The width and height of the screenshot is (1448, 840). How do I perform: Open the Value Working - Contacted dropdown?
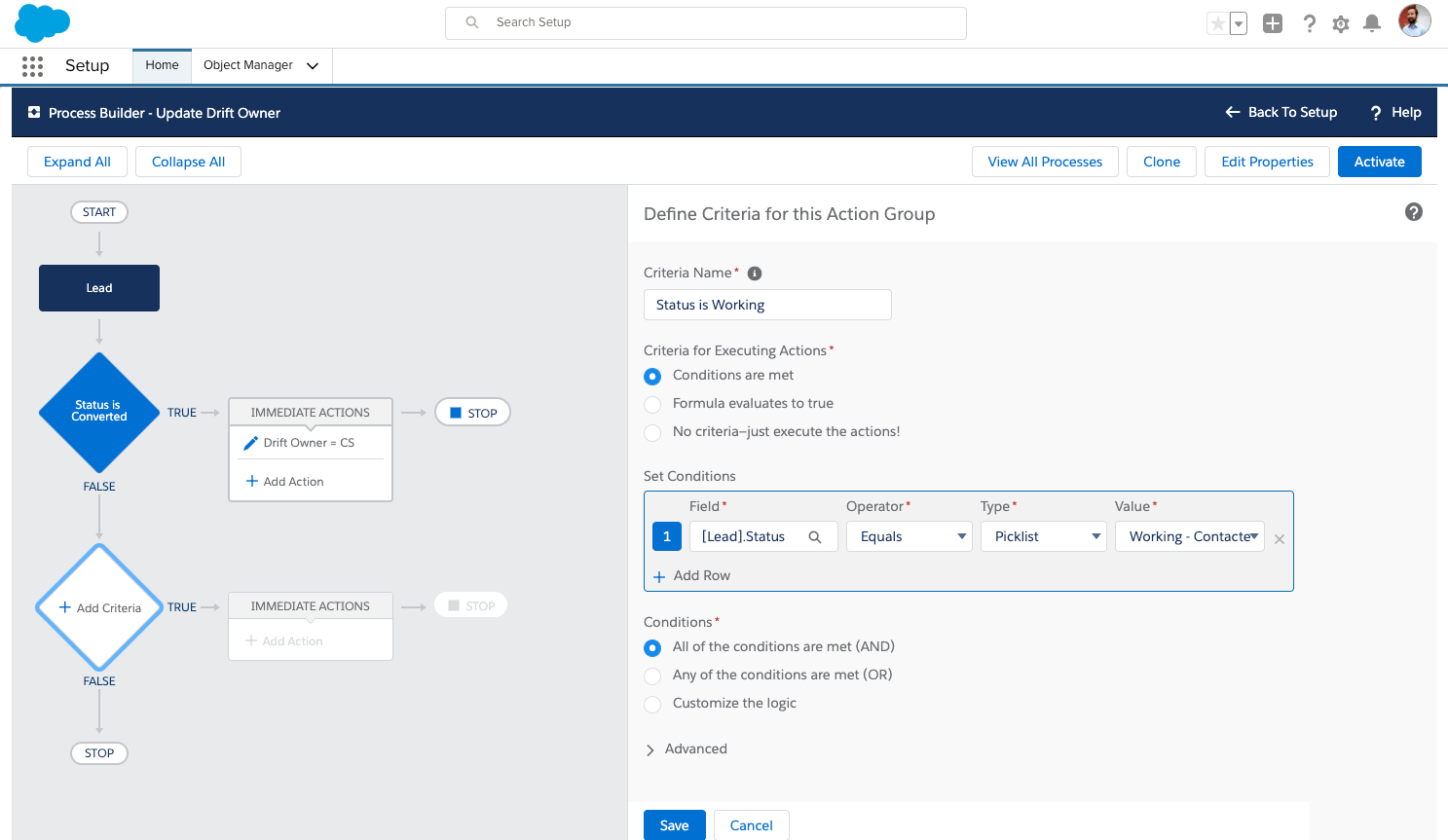[x=1190, y=536]
